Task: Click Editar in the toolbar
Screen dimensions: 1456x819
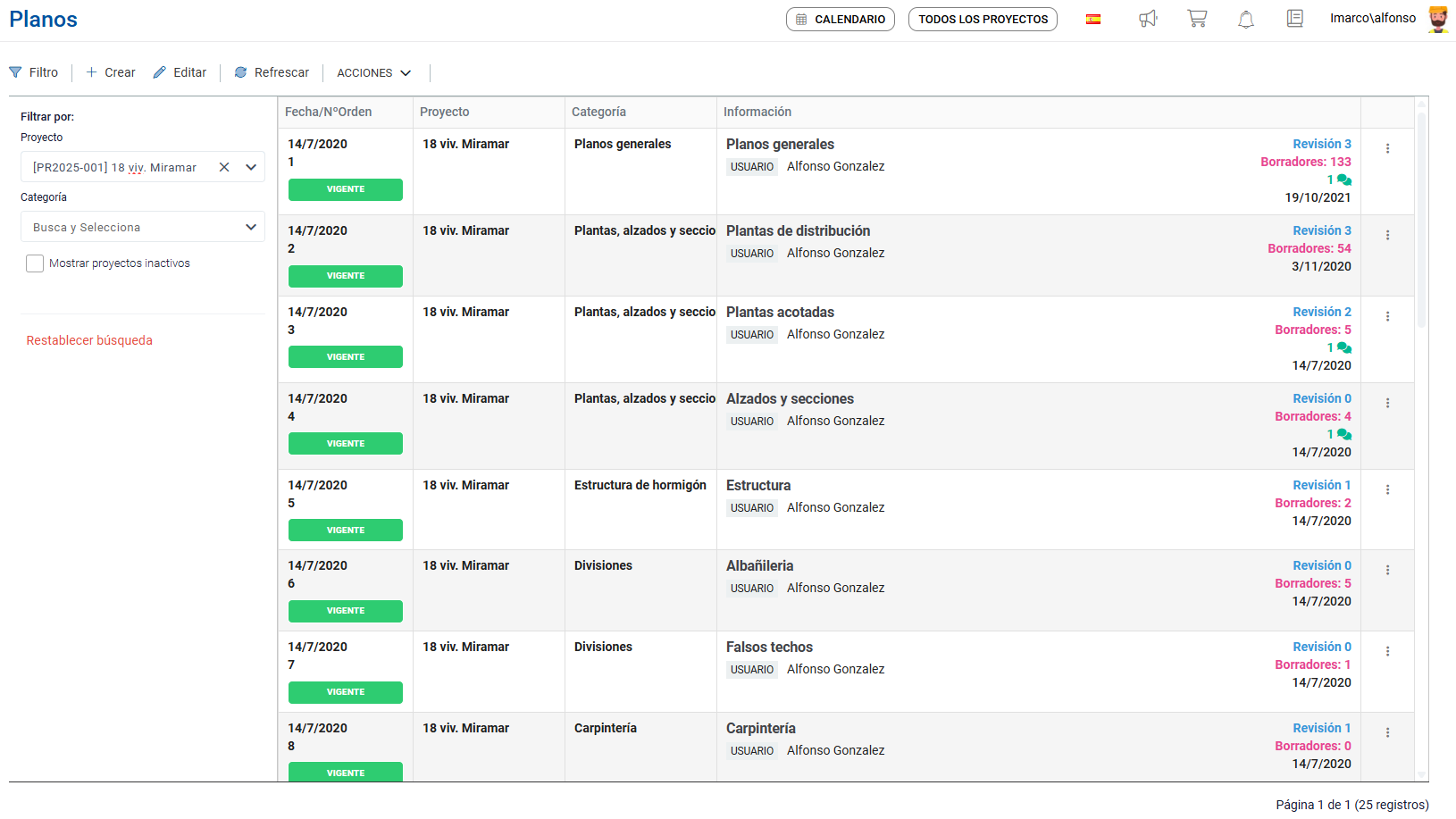Action: [x=180, y=72]
